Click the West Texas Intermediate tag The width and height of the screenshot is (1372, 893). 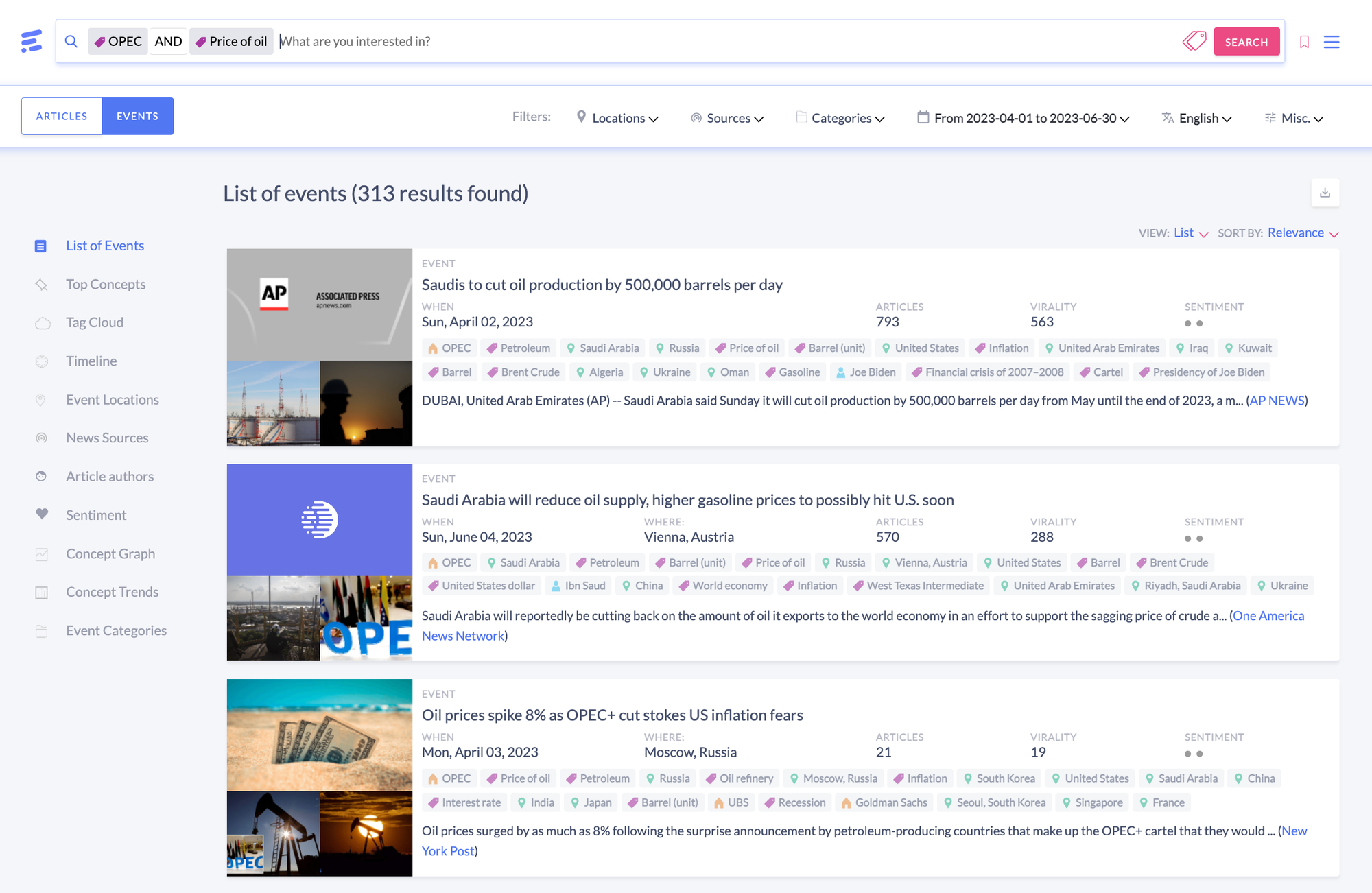pos(918,586)
